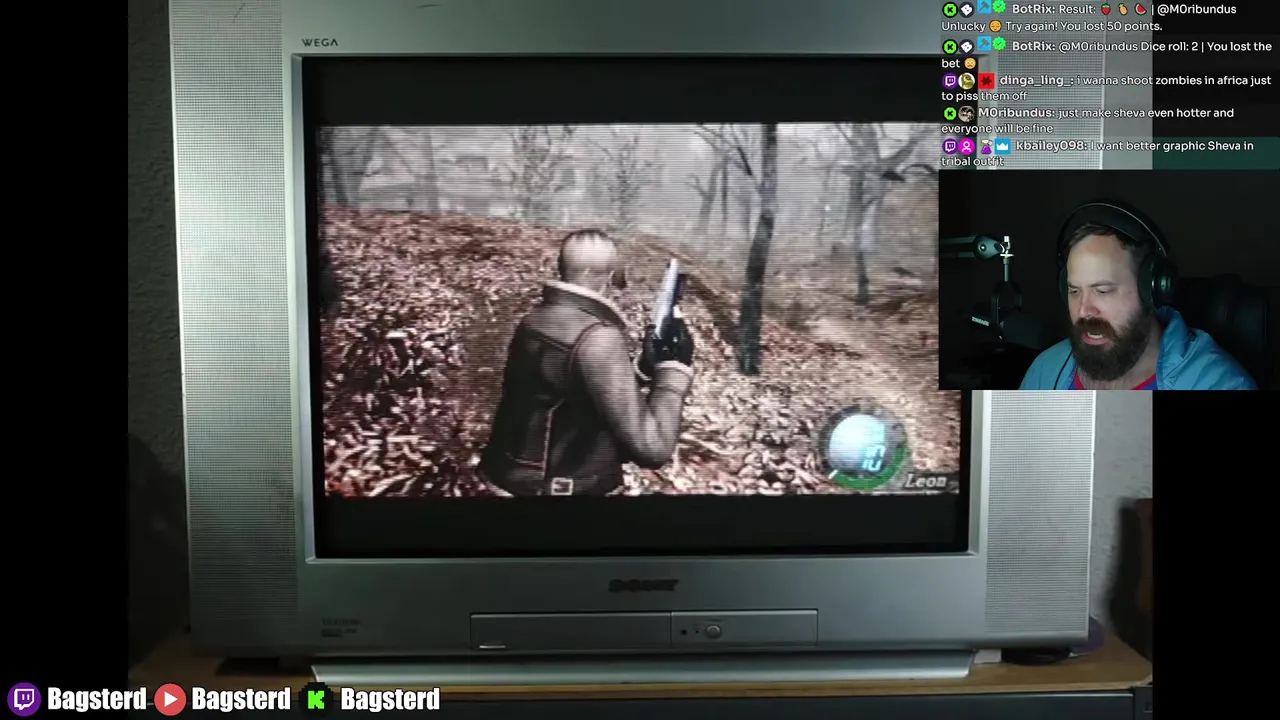Click the Kick icon beside M0ribundus's message

[950, 114]
